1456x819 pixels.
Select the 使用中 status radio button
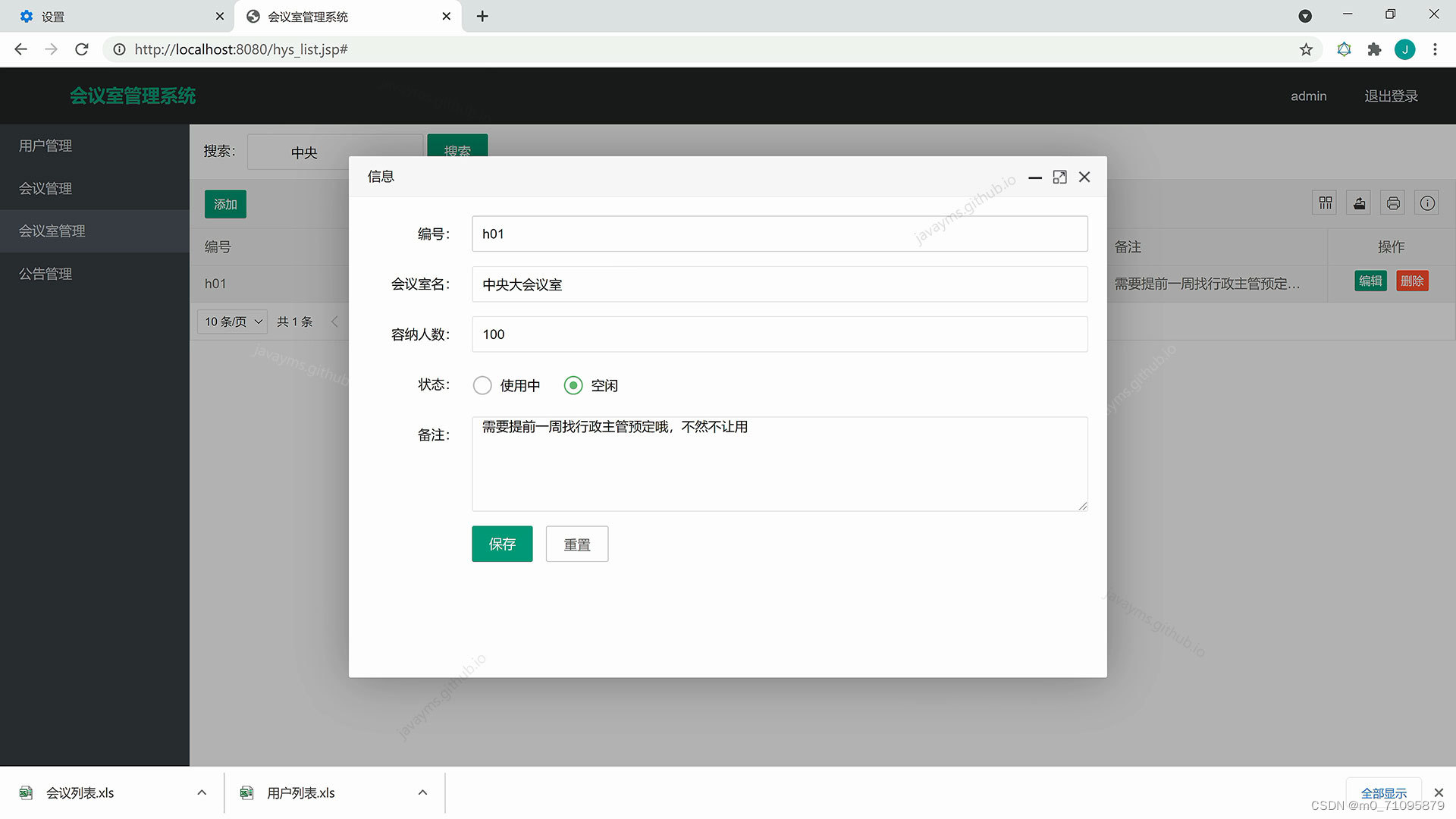click(482, 385)
